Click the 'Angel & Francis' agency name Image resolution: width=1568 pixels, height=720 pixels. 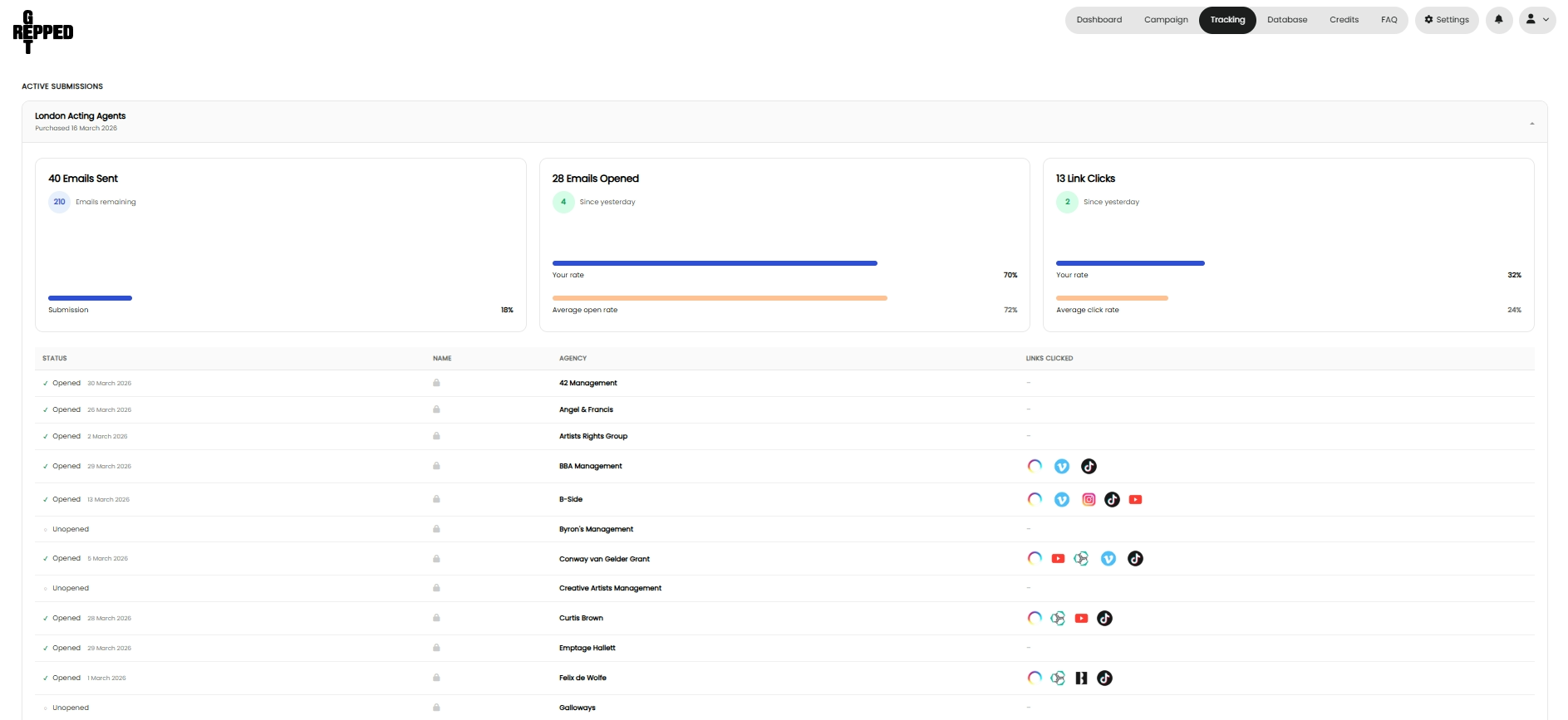click(586, 409)
